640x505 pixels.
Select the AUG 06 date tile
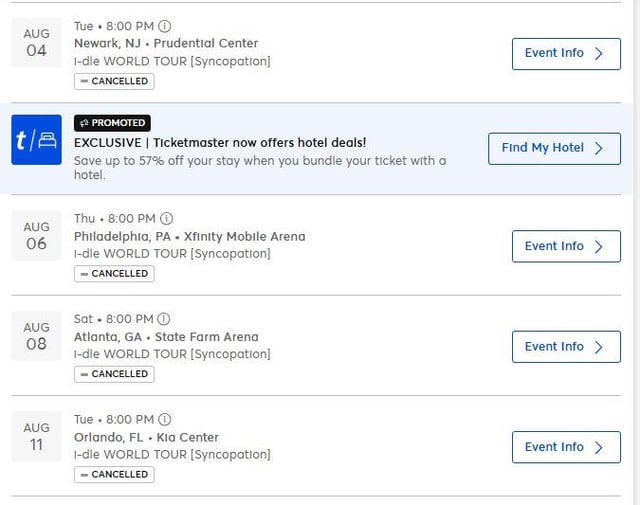pos(37,236)
